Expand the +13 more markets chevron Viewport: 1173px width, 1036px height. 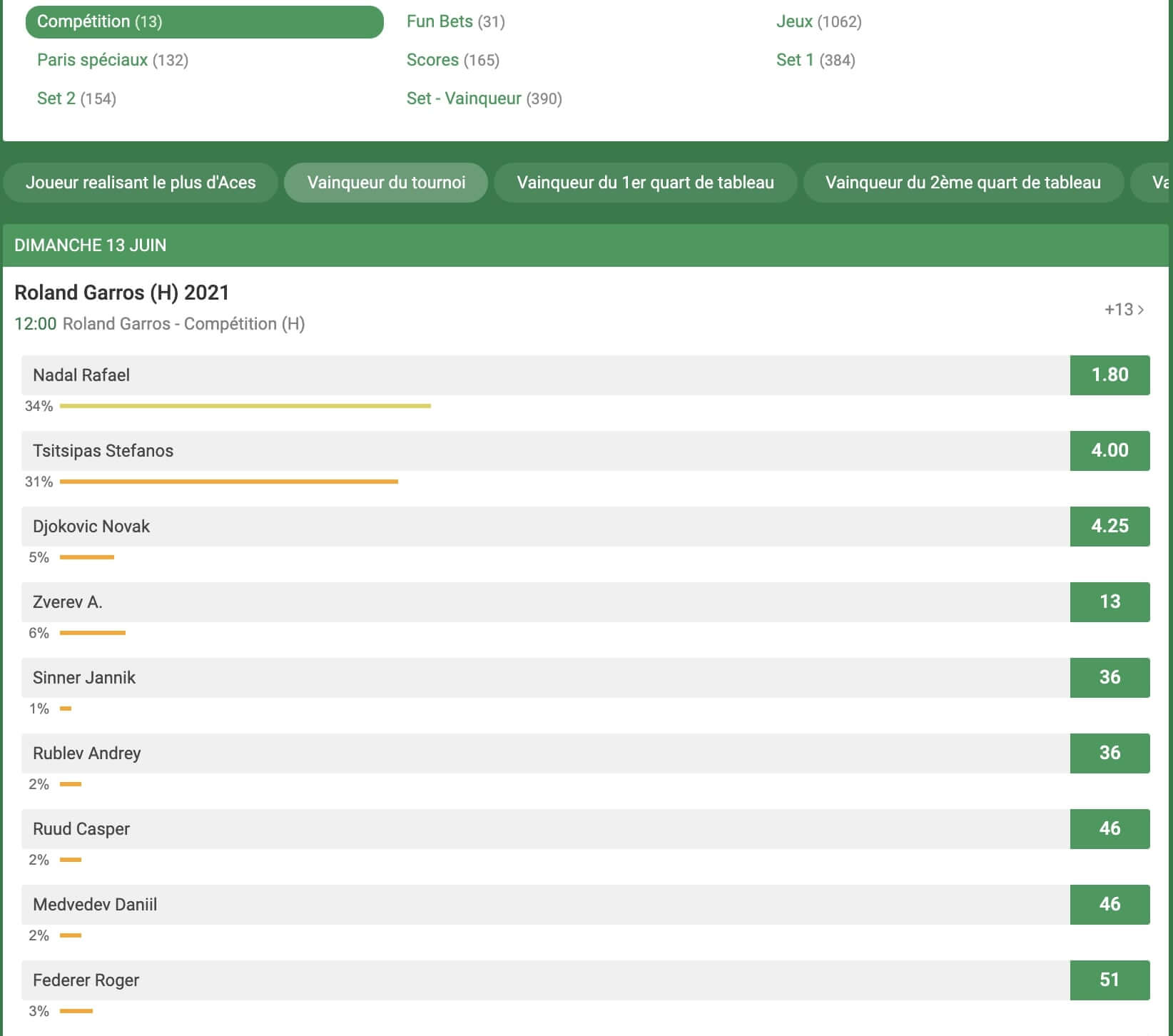[x=1124, y=310]
